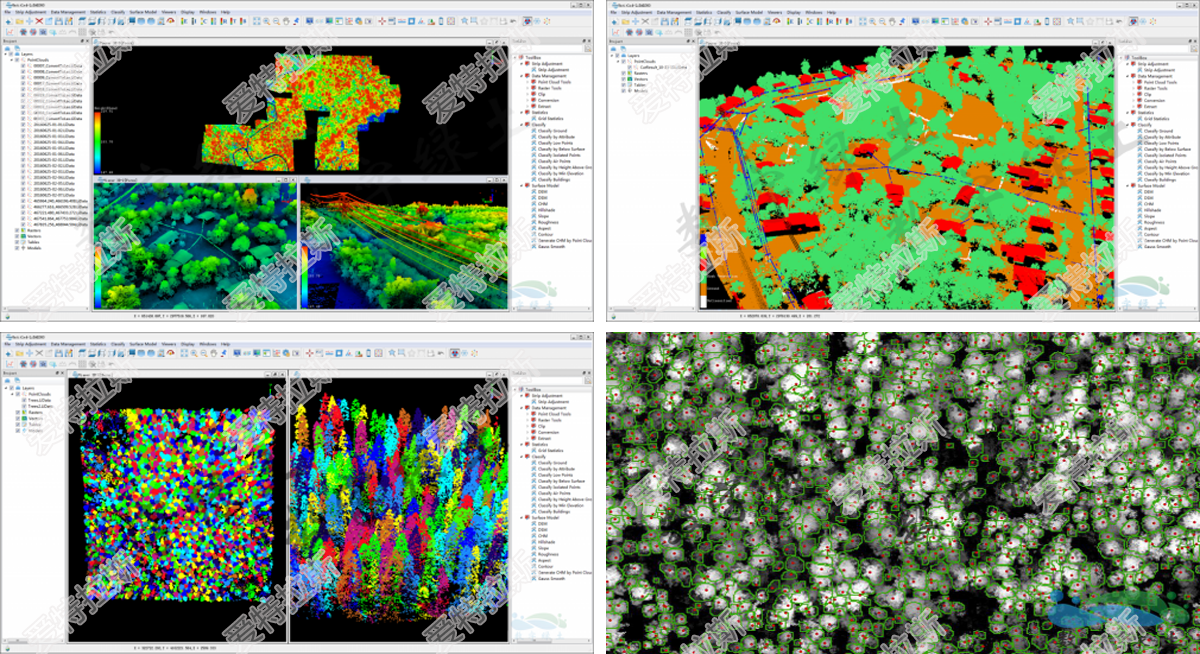Expand Point Cloud Tools in the top-left window's Toolbox

pos(528,81)
